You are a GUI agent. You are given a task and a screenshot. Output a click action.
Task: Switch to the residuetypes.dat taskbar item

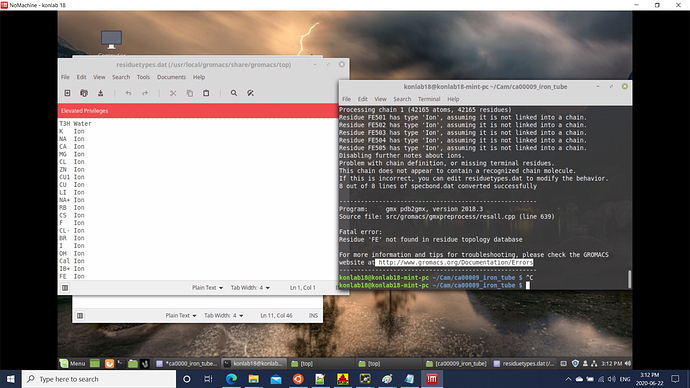click(524, 363)
